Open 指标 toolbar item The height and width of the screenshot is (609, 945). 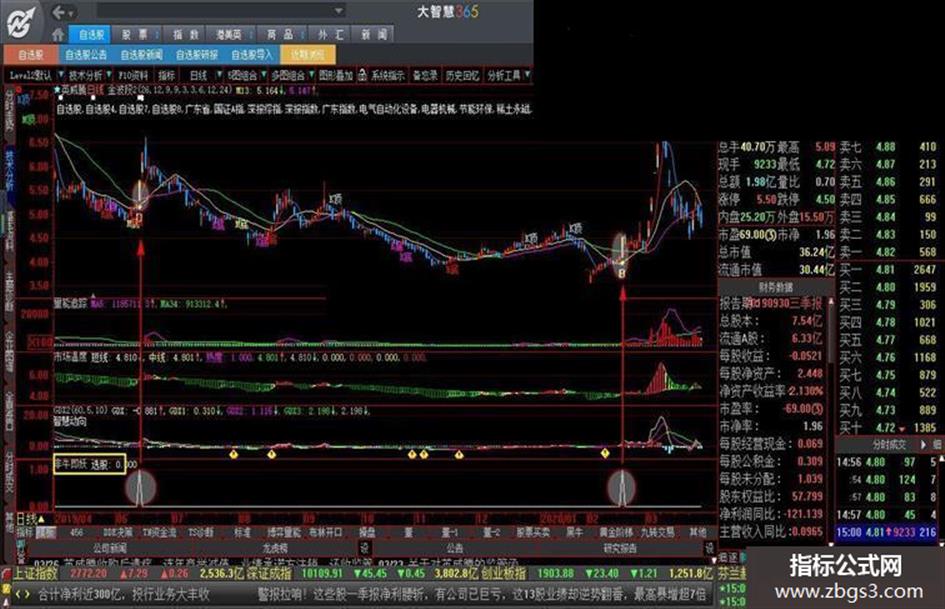click(x=166, y=75)
